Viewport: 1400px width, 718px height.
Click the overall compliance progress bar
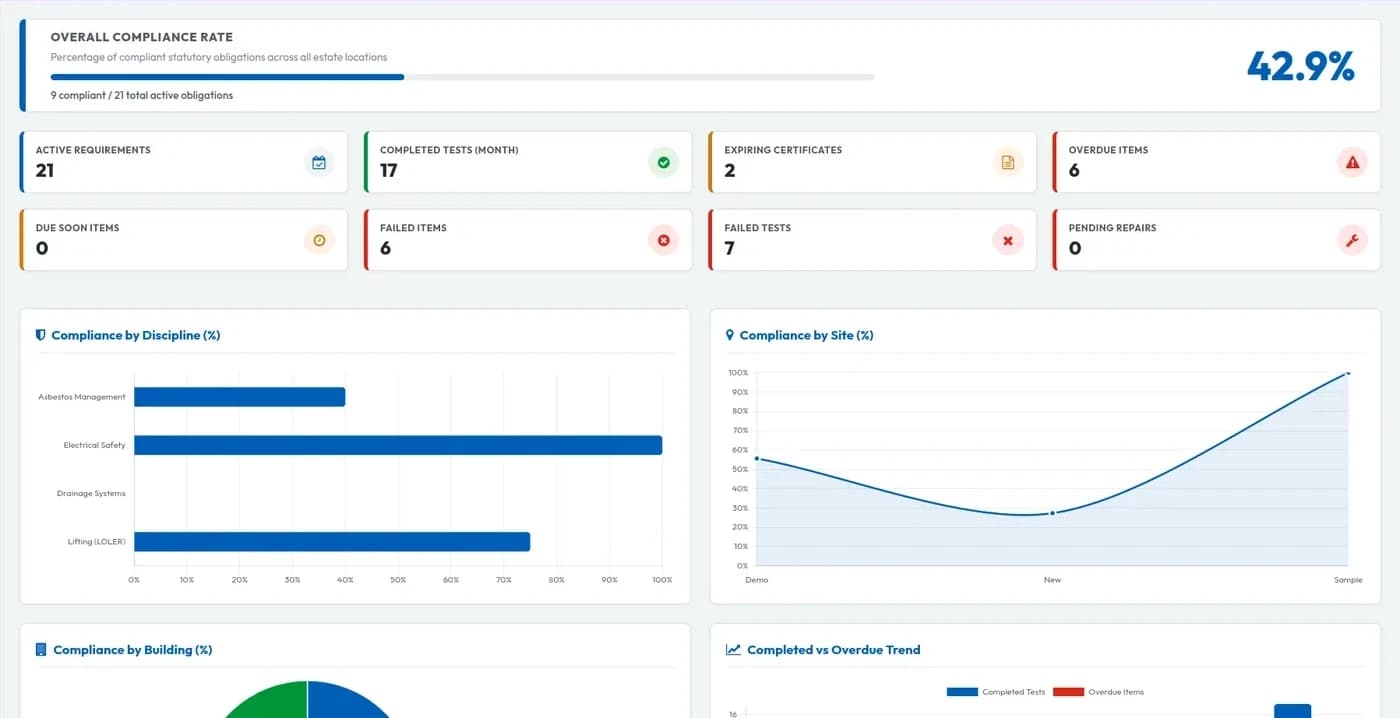(x=462, y=77)
